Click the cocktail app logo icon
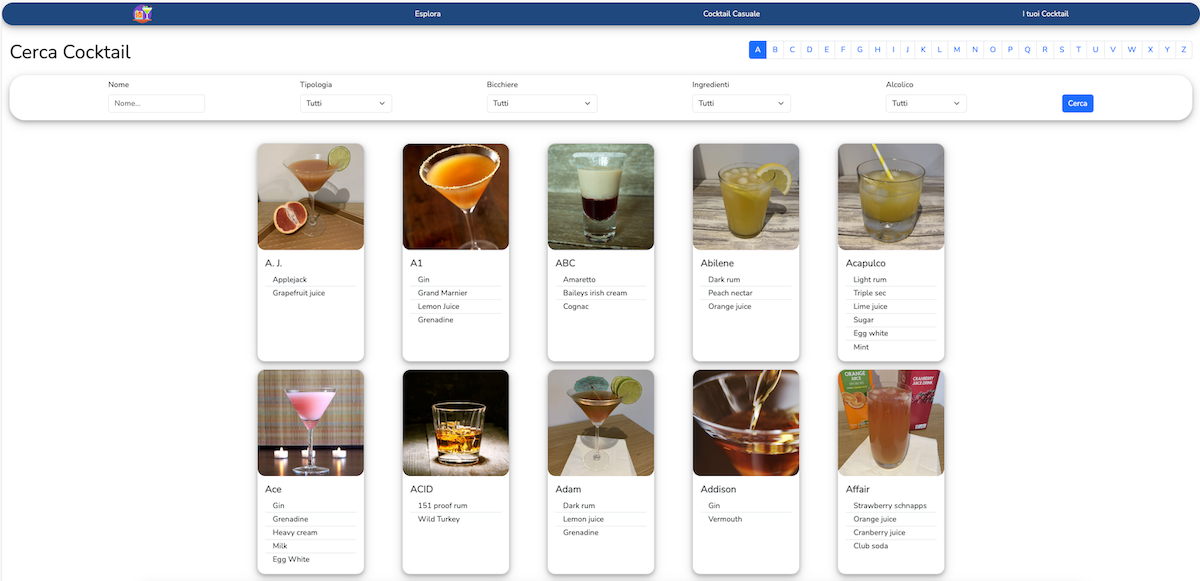The height and width of the screenshot is (581, 1200). (143, 14)
